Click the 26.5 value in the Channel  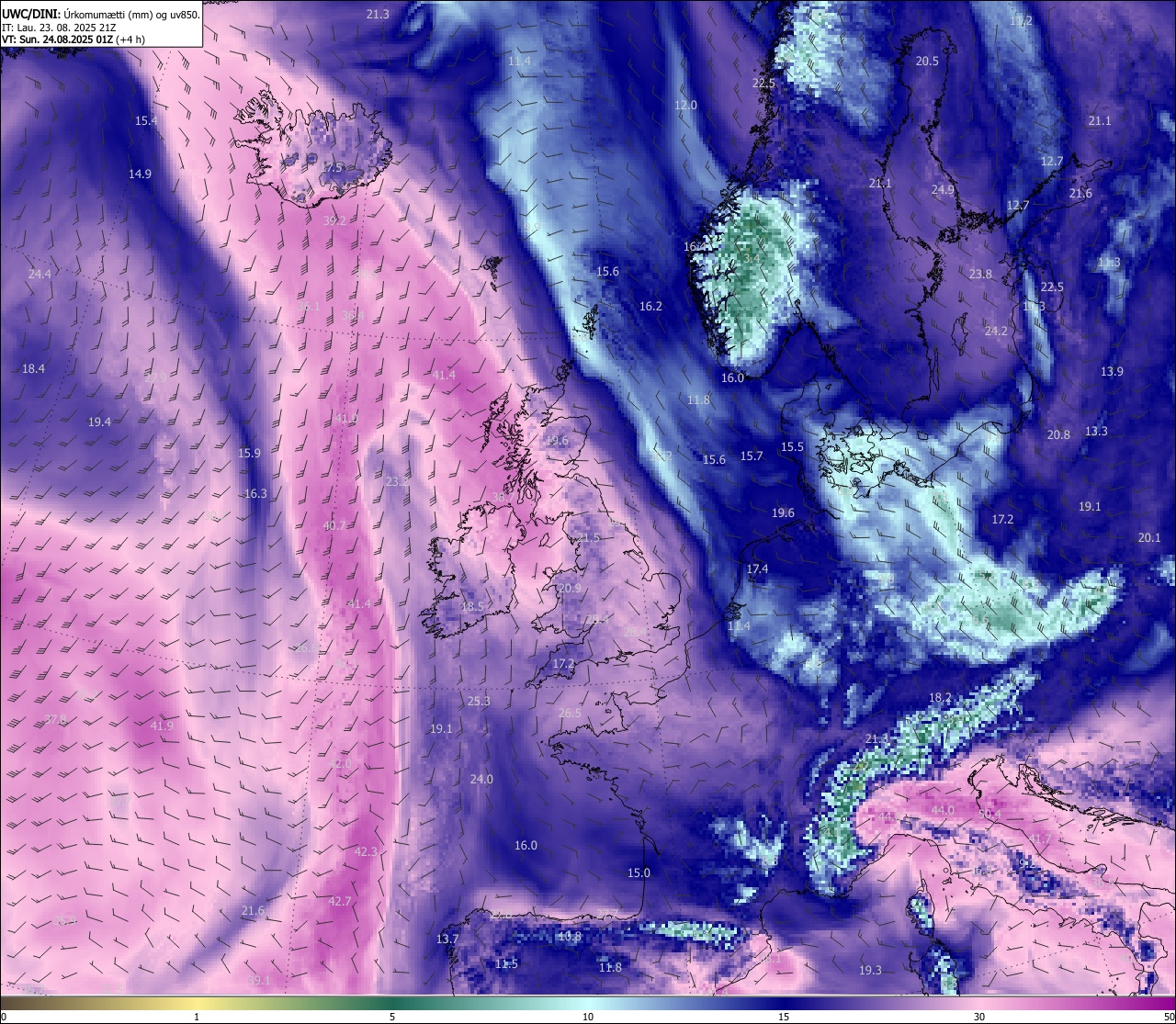[570, 713]
